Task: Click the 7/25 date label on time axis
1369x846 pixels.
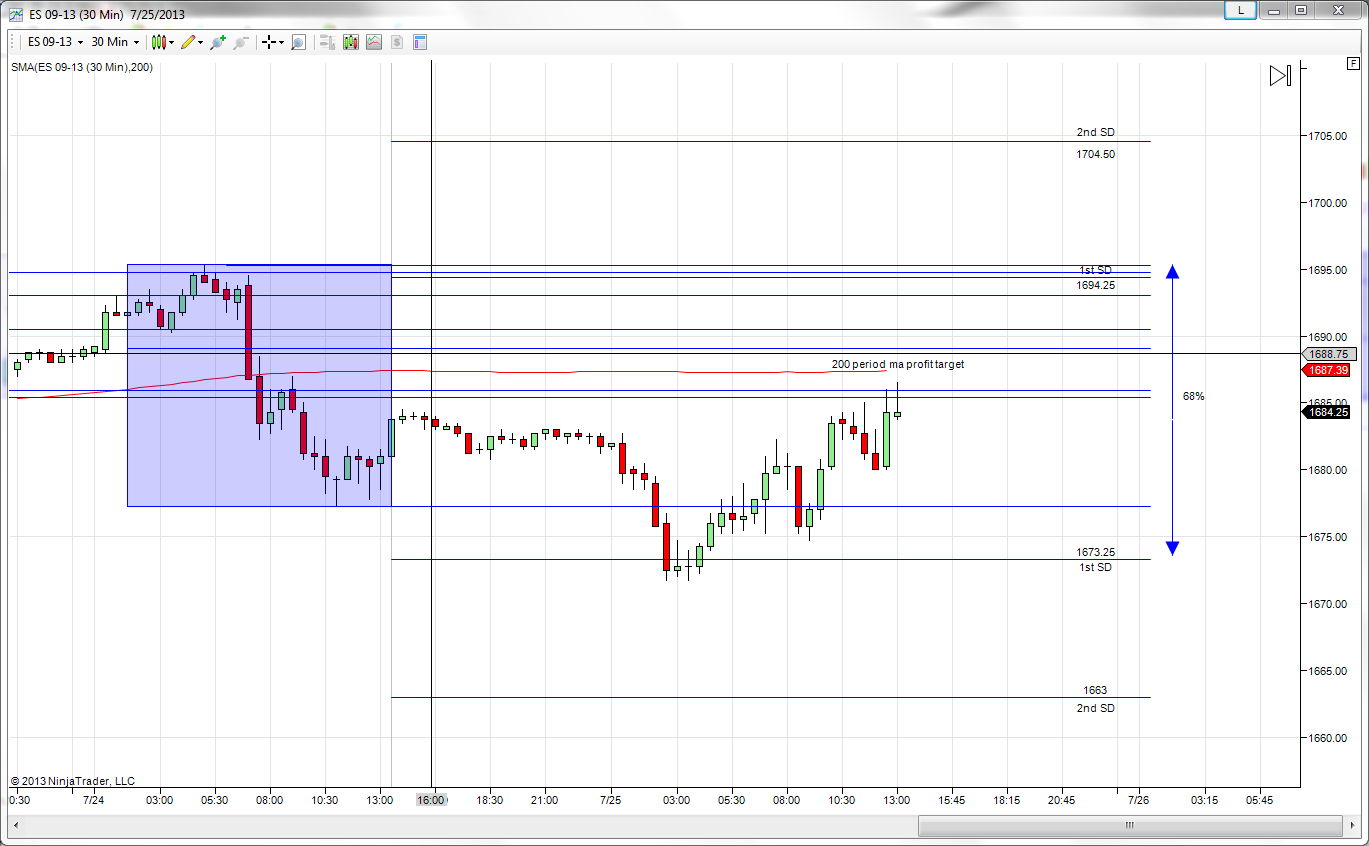Action: click(610, 800)
